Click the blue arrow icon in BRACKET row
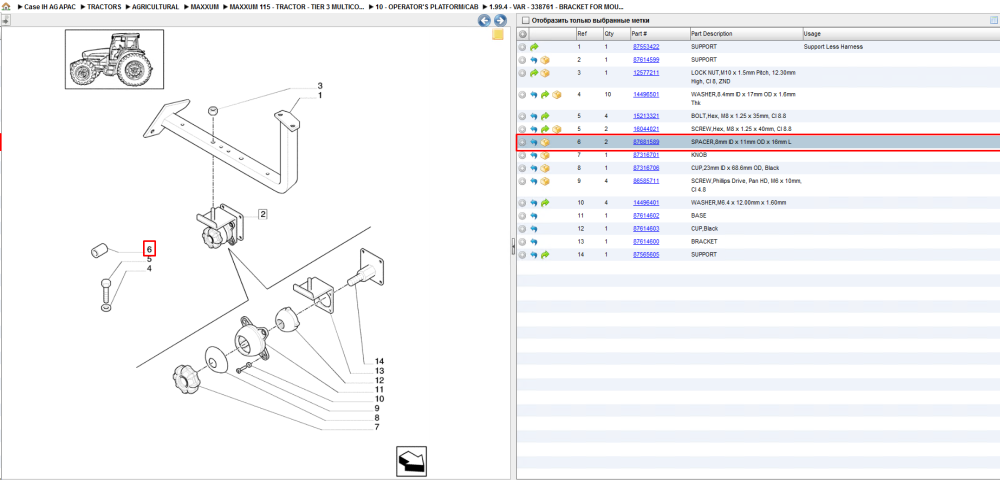 [x=534, y=242]
